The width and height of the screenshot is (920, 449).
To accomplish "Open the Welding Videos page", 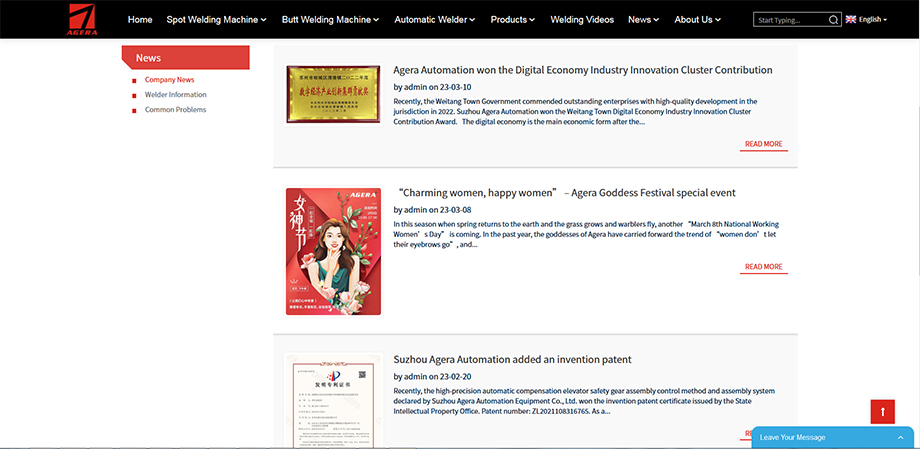I will (582, 19).
